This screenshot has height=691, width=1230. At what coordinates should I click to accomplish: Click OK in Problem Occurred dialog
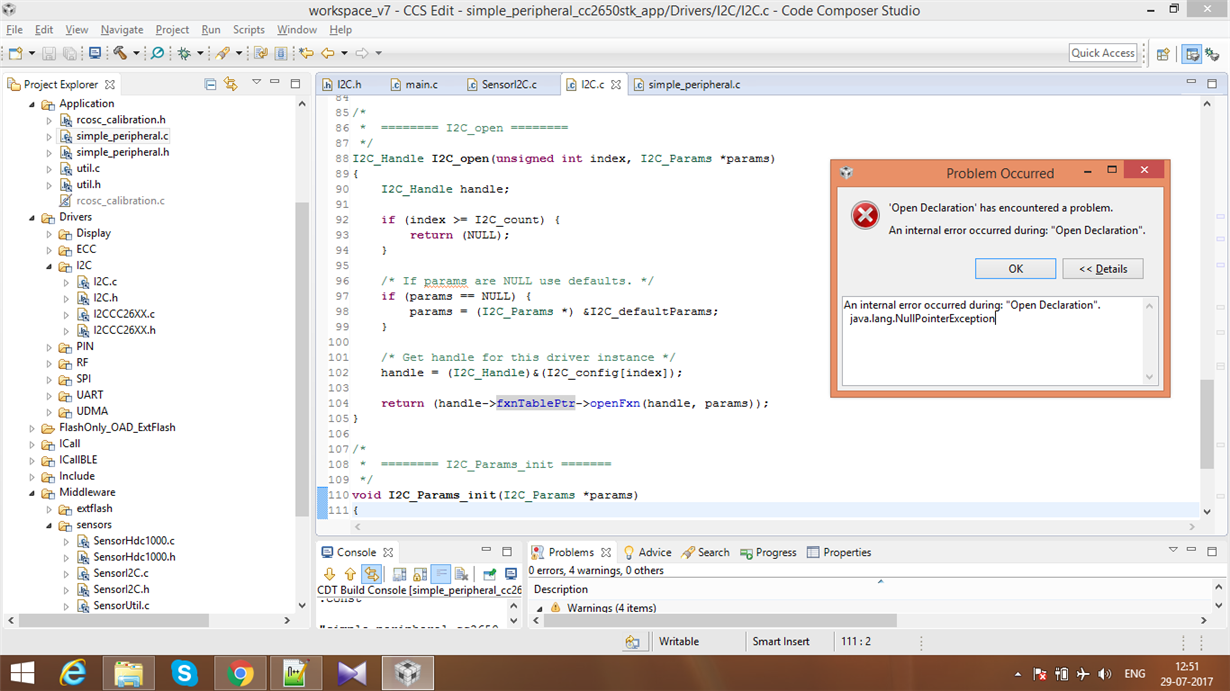coord(1015,269)
